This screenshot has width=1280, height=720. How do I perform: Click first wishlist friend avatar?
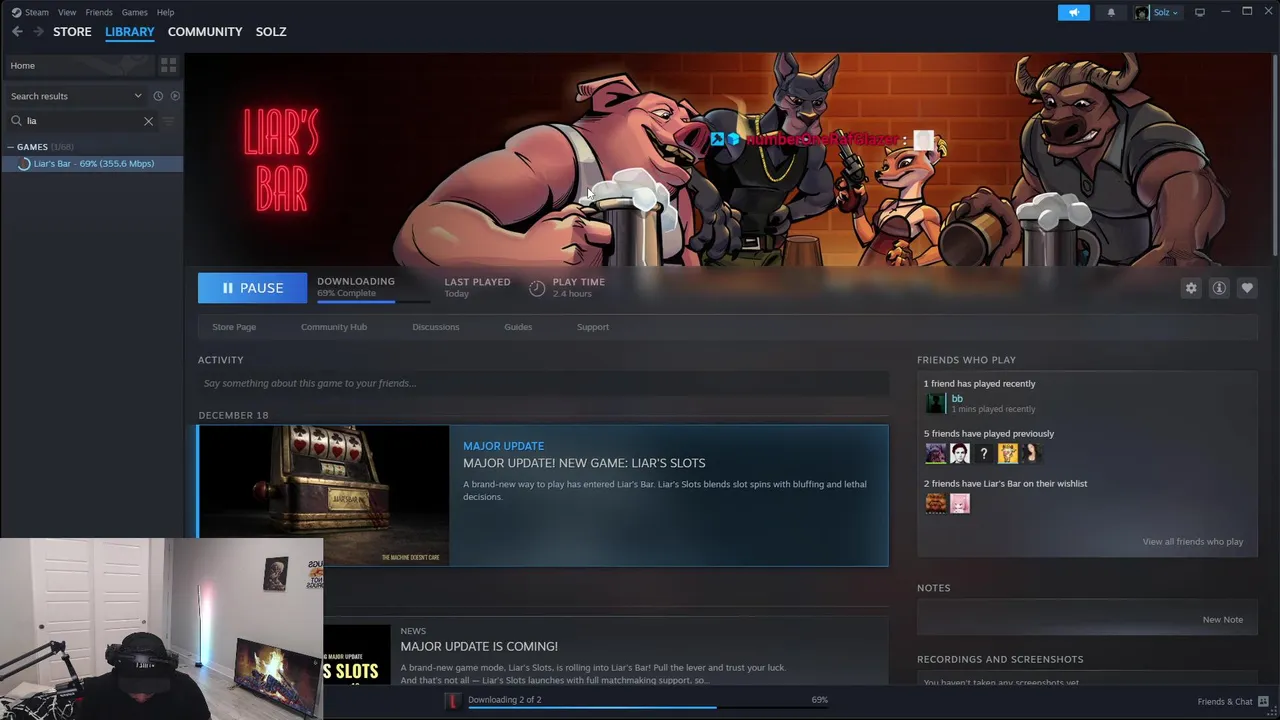(935, 503)
